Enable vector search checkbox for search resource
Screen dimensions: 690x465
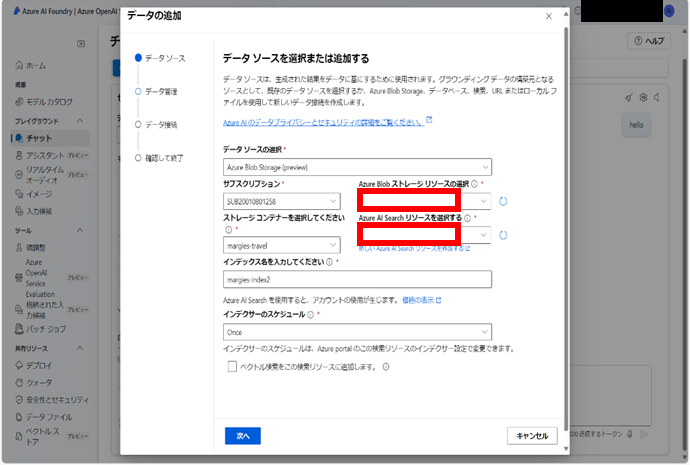(x=232, y=366)
